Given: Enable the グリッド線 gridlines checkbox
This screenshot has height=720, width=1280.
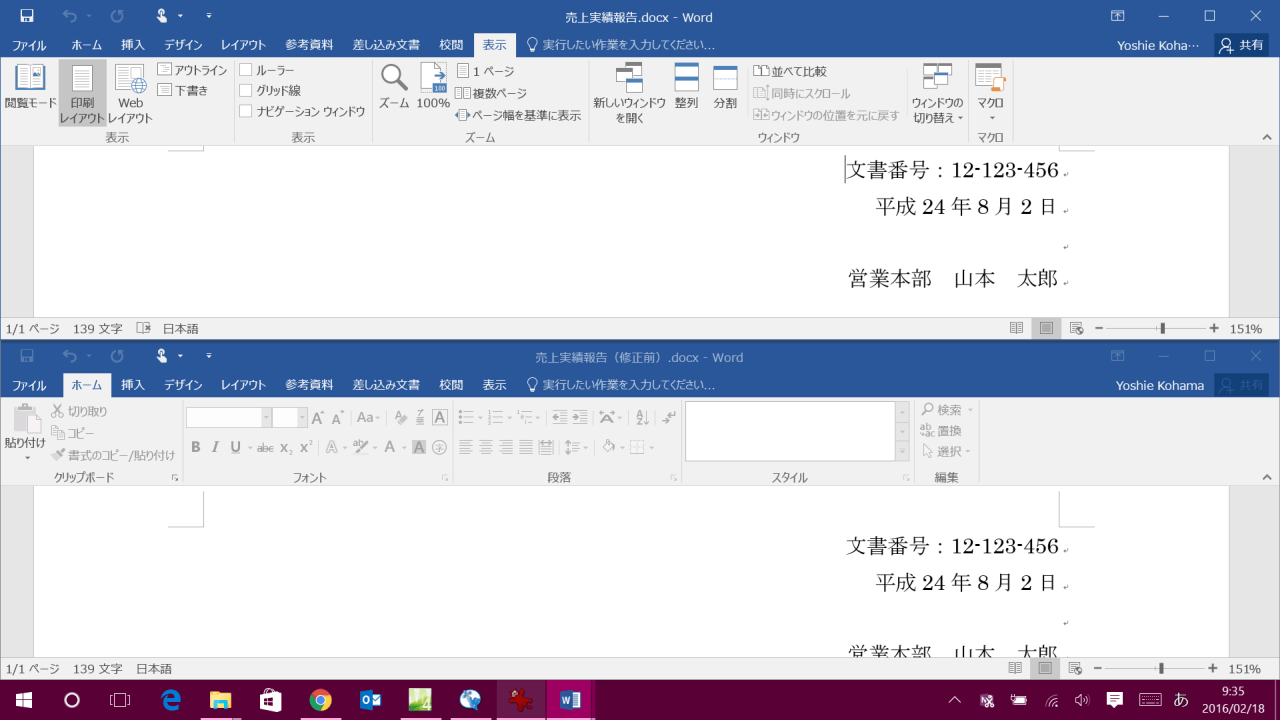Looking at the screenshot, I should (246, 90).
